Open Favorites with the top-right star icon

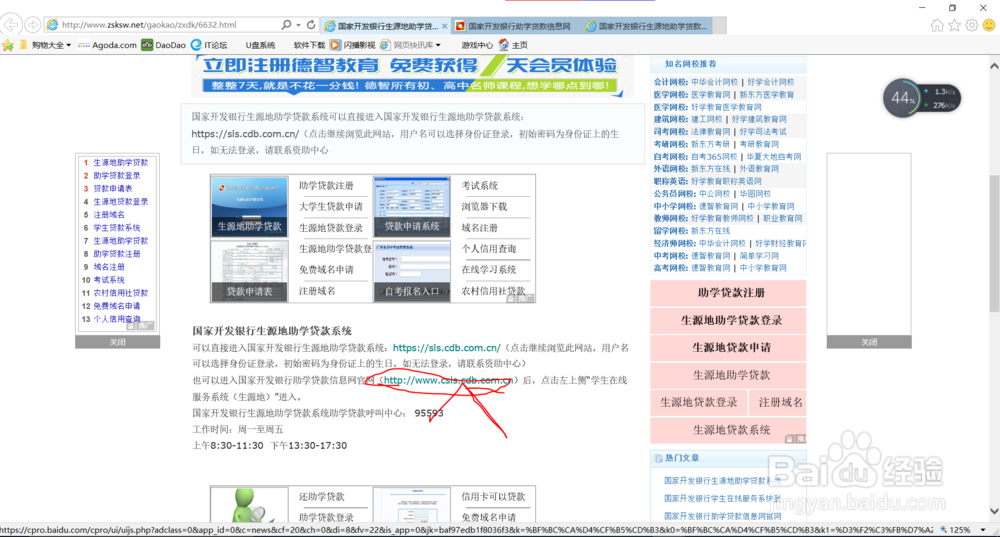click(x=954, y=26)
